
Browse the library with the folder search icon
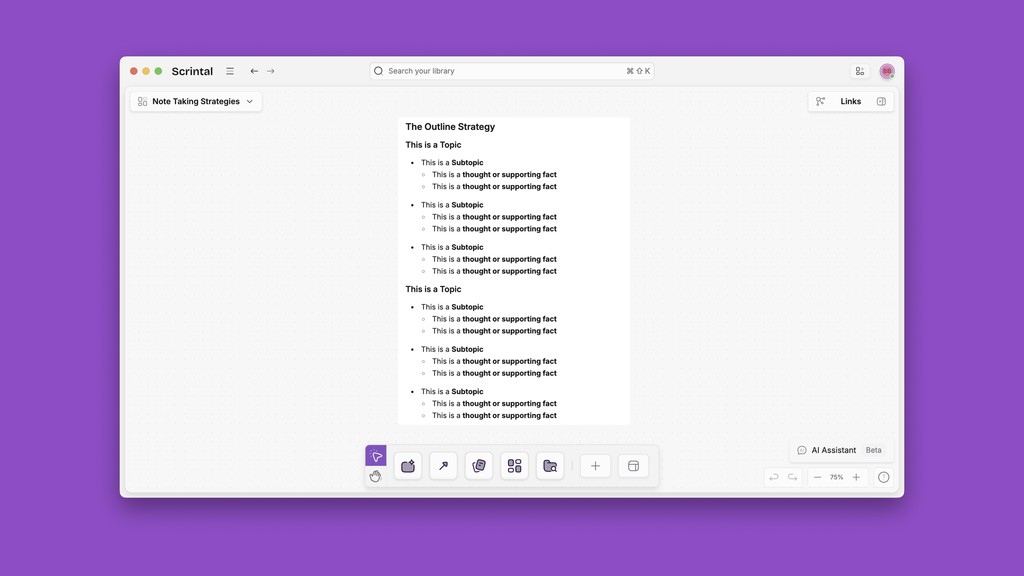click(550, 465)
